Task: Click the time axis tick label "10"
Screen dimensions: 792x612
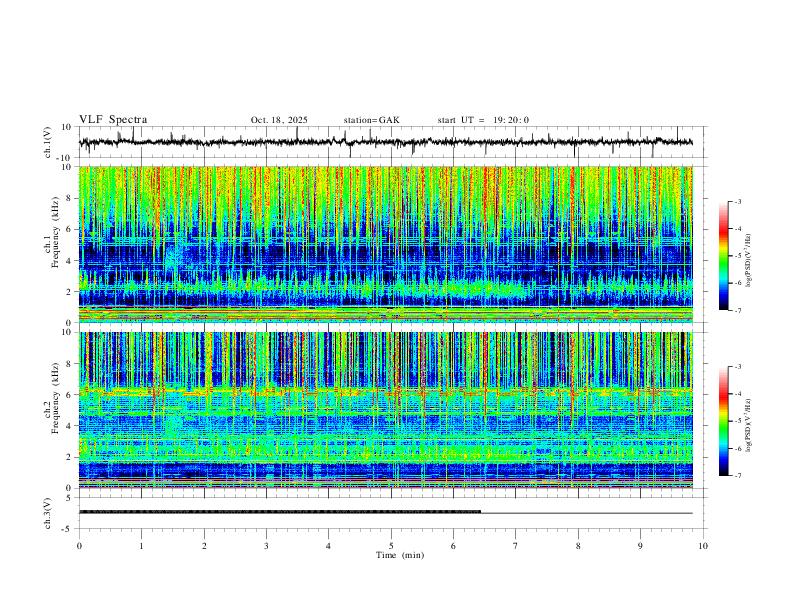Action: [703, 546]
